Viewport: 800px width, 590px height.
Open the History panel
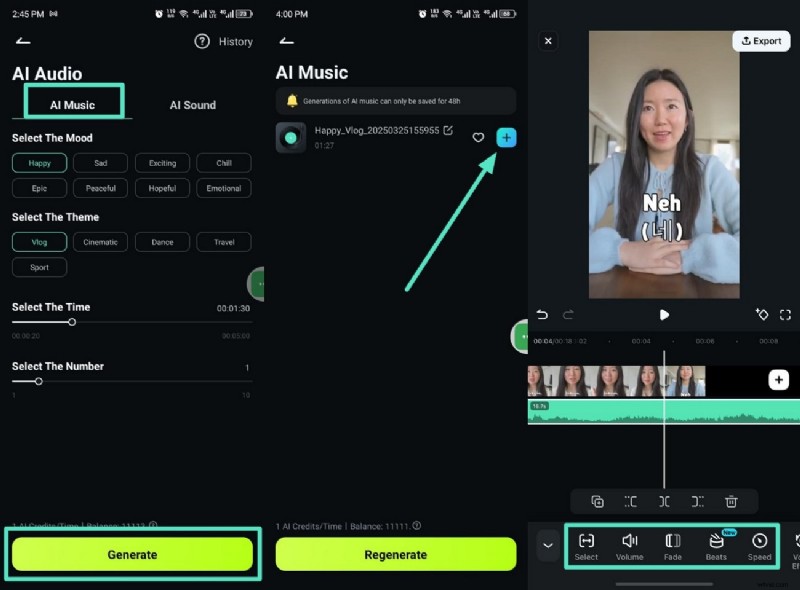tap(224, 41)
